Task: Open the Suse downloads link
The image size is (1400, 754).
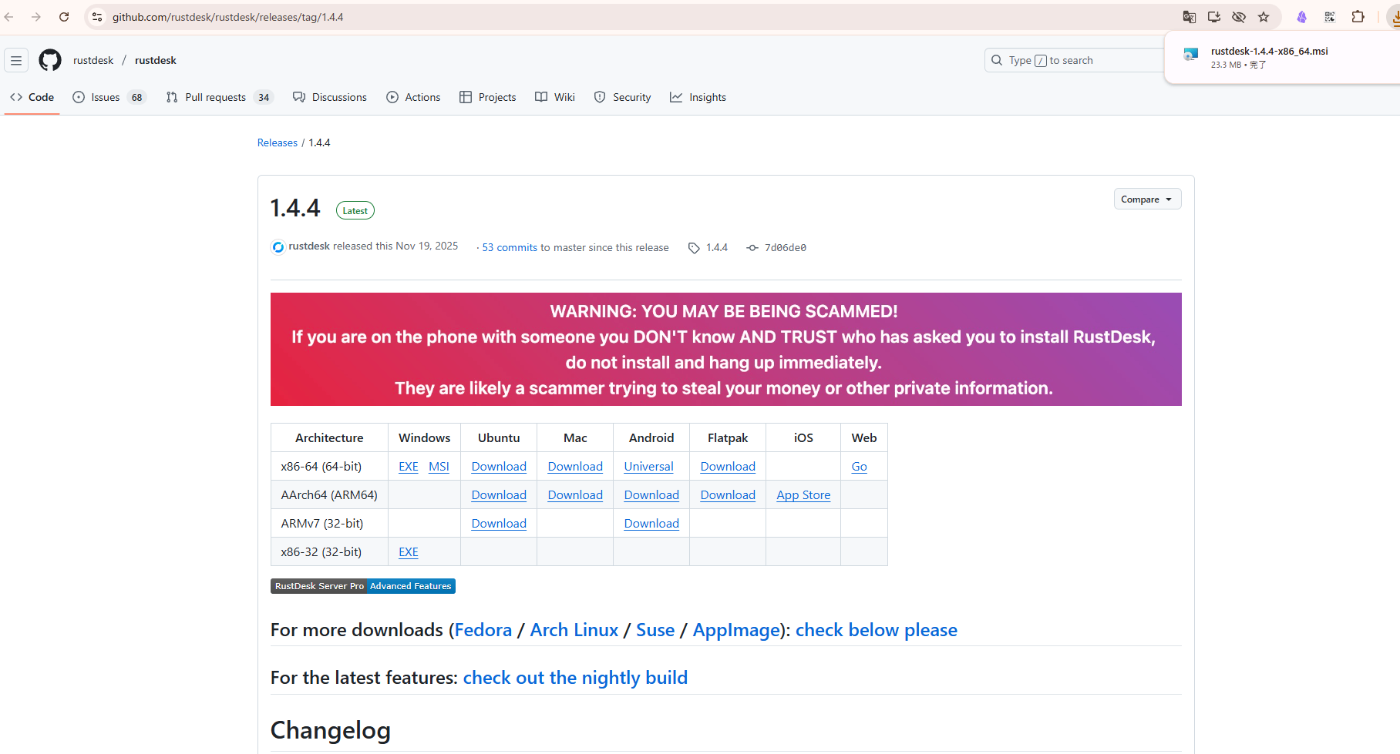Action: [x=655, y=630]
